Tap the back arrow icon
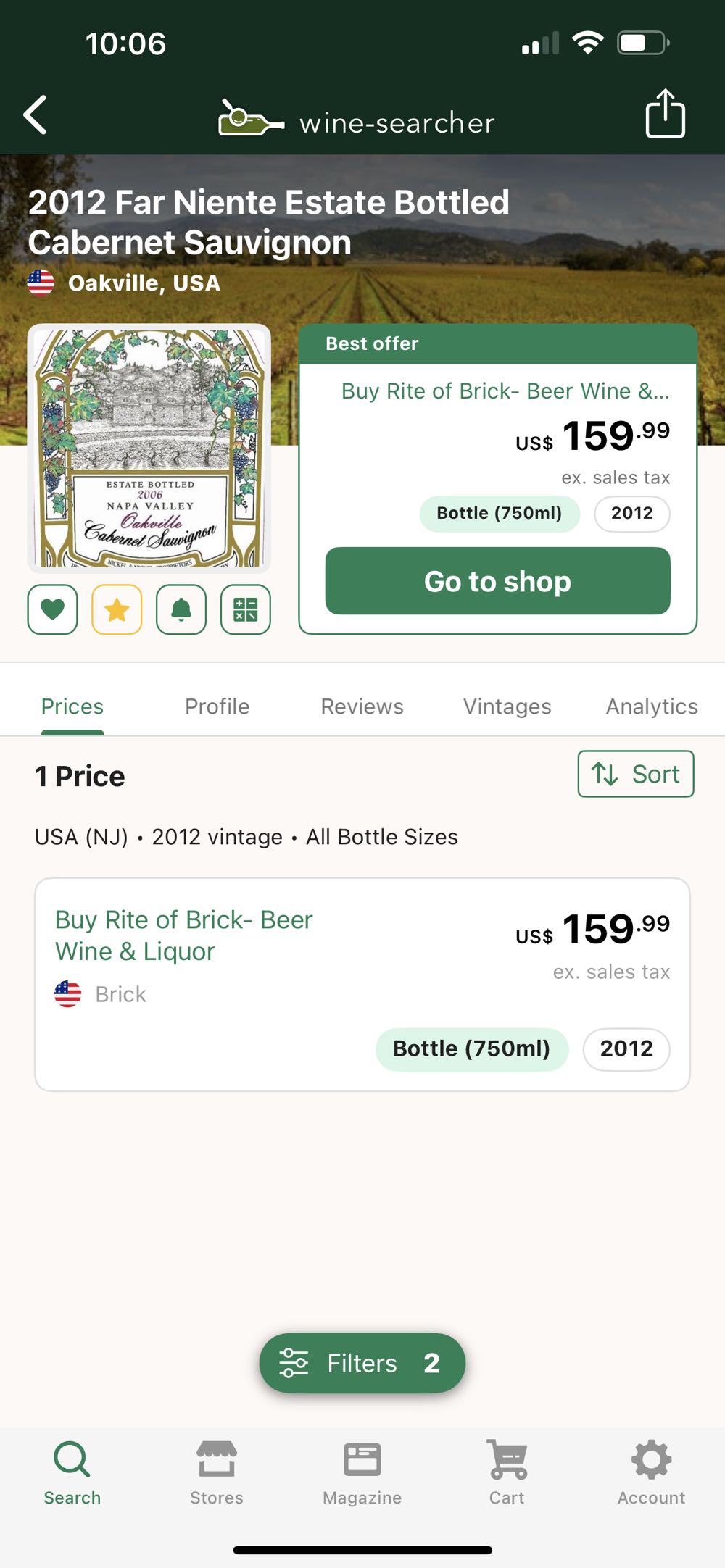Screen dimensions: 725x1568 click(35, 115)
